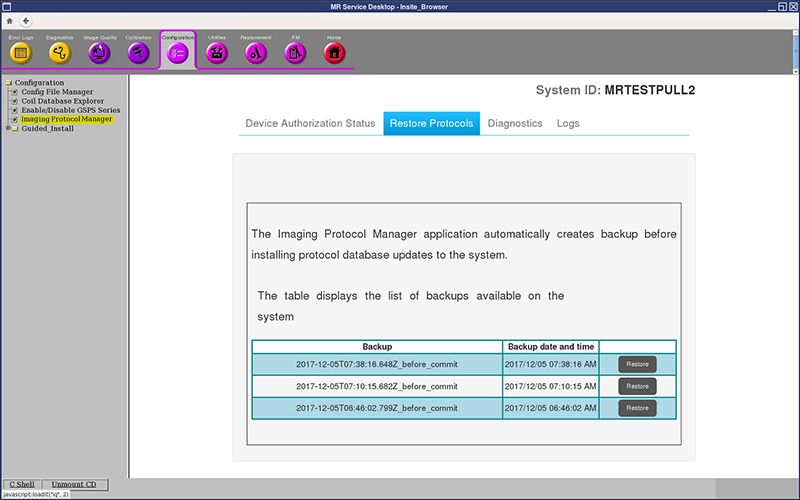Expand the Guided_Install tree folder
The image size is (800, 500).
[9, 128]
